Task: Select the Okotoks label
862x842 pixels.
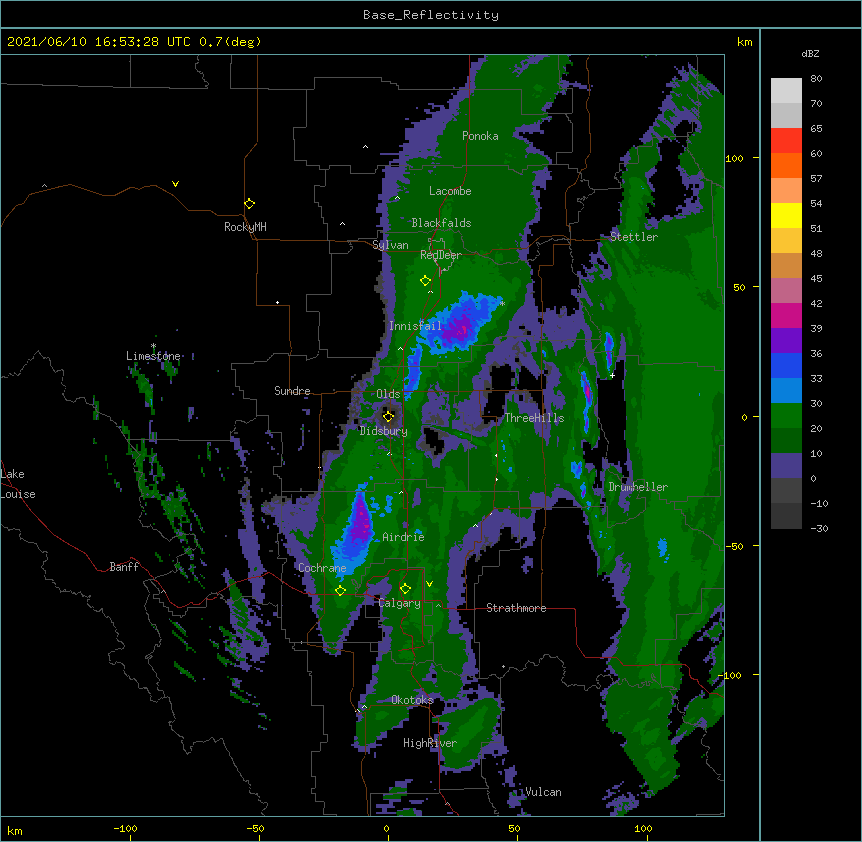Action: 412,700
